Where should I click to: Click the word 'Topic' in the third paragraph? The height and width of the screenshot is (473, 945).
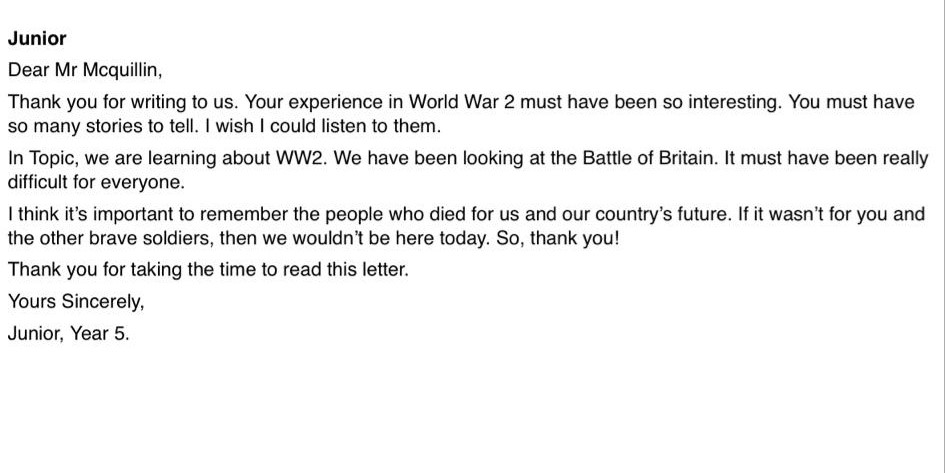tap(54, 158)
